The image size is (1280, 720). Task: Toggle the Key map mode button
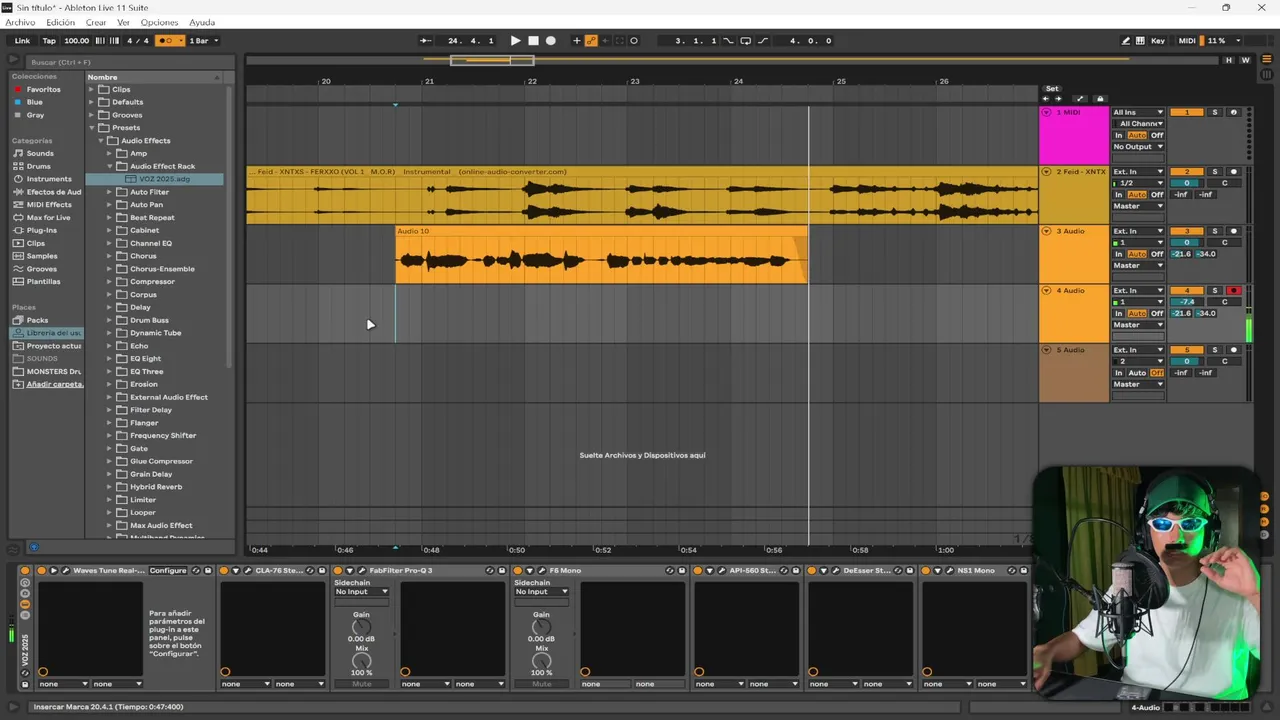click(x=1158, y=41)
